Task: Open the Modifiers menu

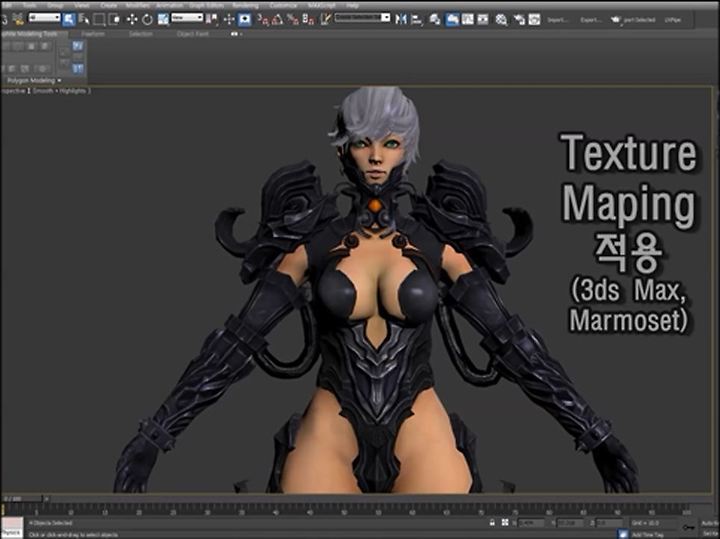Action: tap(137, 6)
